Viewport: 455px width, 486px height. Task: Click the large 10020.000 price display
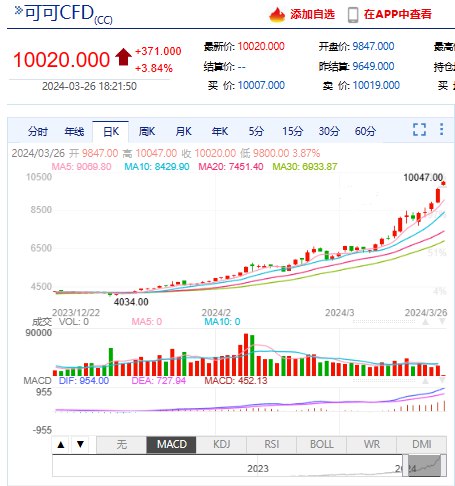(61, 60)
